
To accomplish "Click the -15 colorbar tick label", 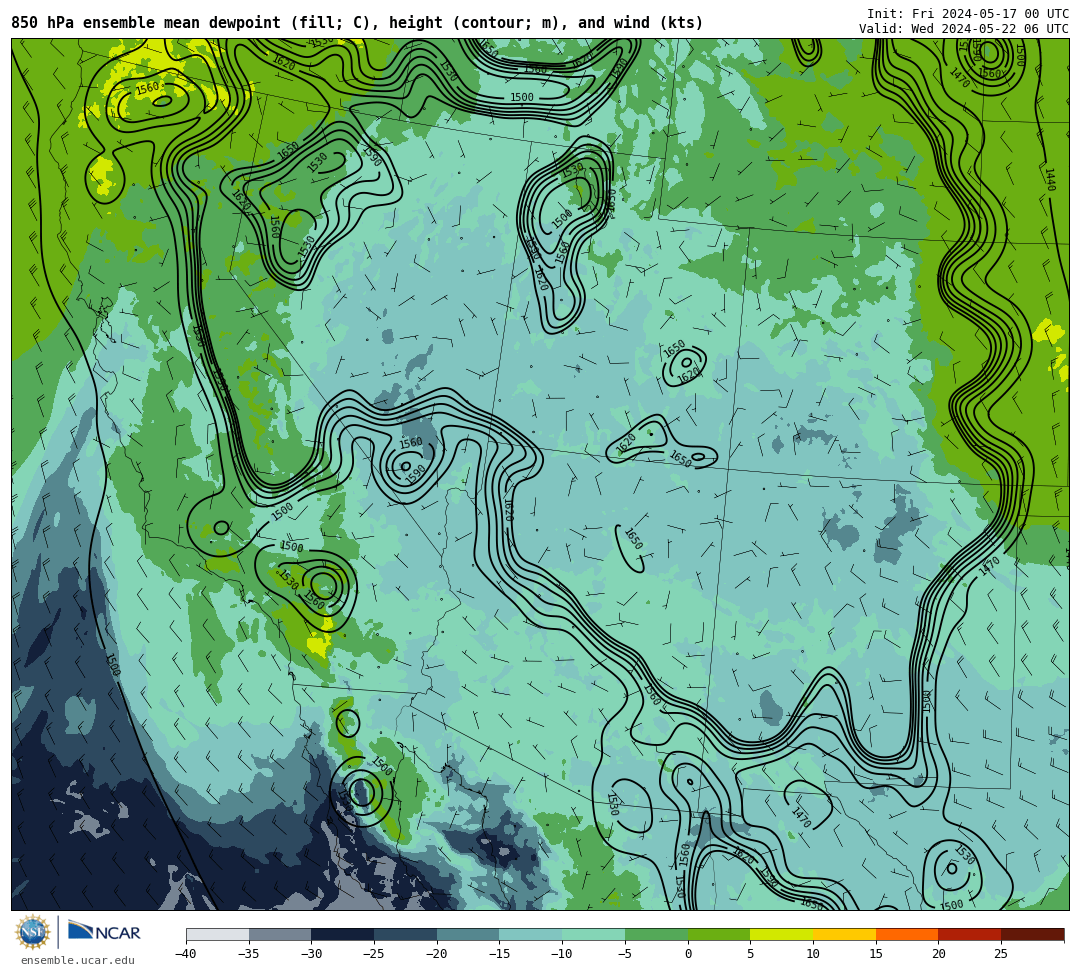I will [x=499, y=954].
